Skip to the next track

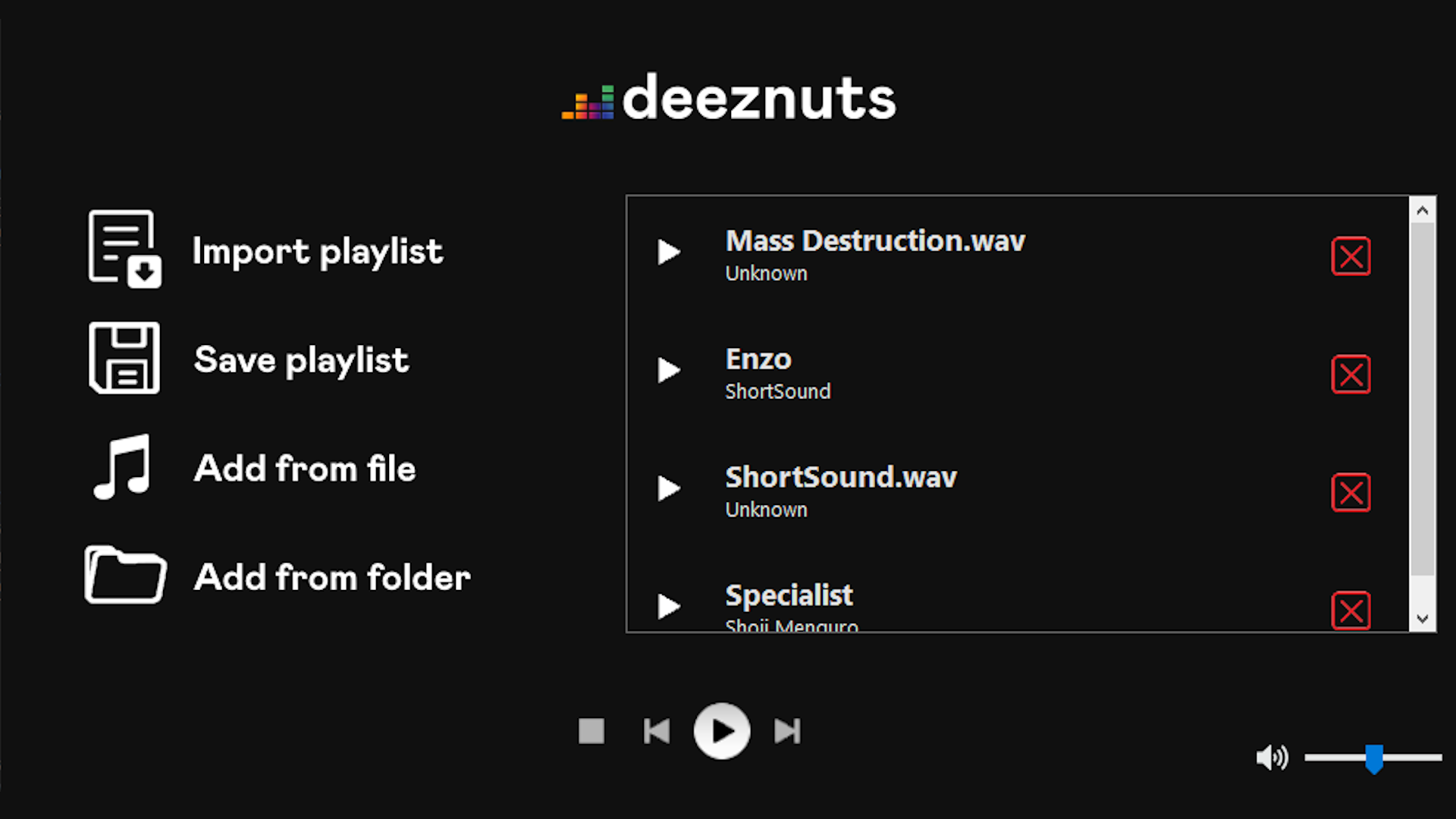tap(787, 732)
